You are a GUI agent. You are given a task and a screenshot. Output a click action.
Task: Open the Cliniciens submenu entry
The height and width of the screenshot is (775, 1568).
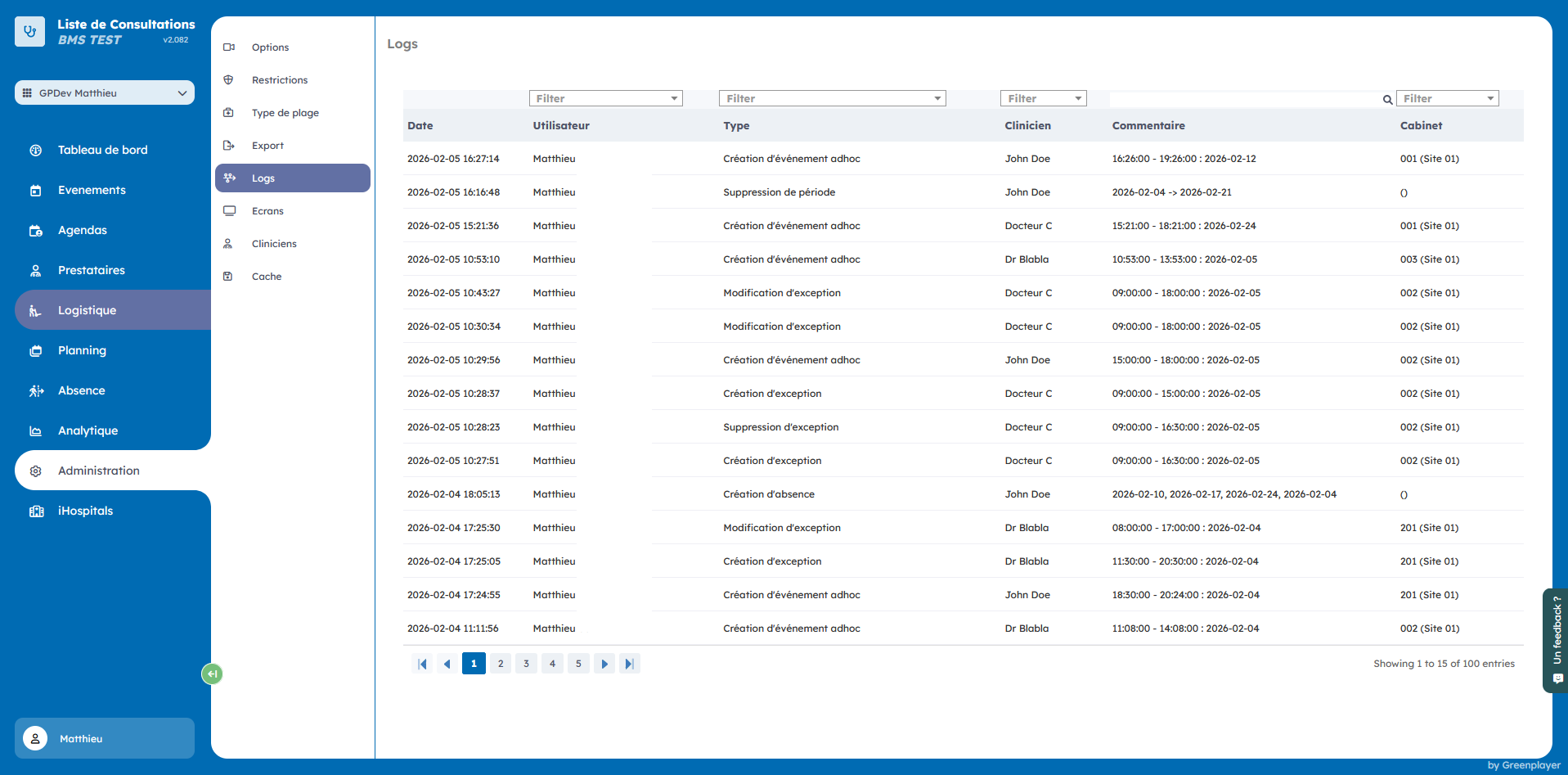click(274, 244)
